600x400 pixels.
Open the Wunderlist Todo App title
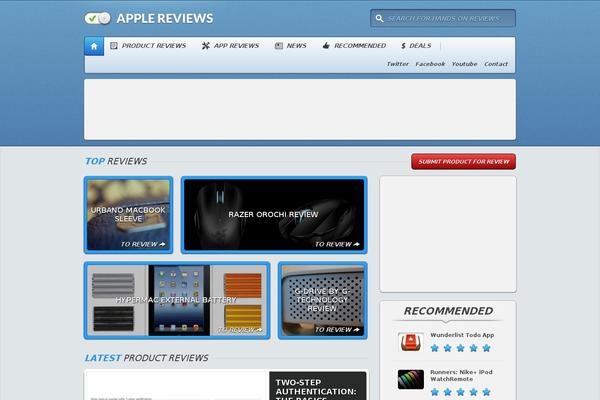click(x=462, y=335)
